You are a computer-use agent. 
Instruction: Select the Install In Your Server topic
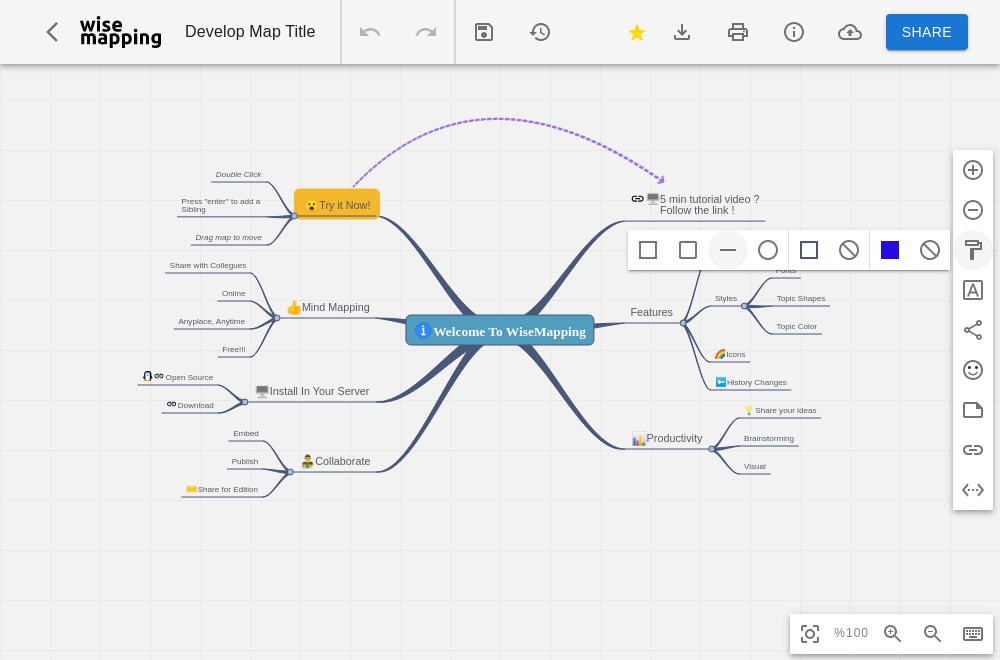312,392
